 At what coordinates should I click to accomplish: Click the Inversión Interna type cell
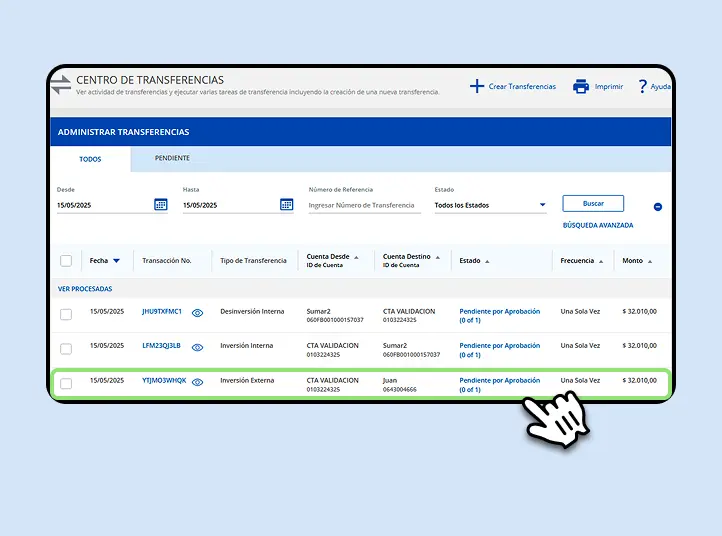click(x=247, y=345)
